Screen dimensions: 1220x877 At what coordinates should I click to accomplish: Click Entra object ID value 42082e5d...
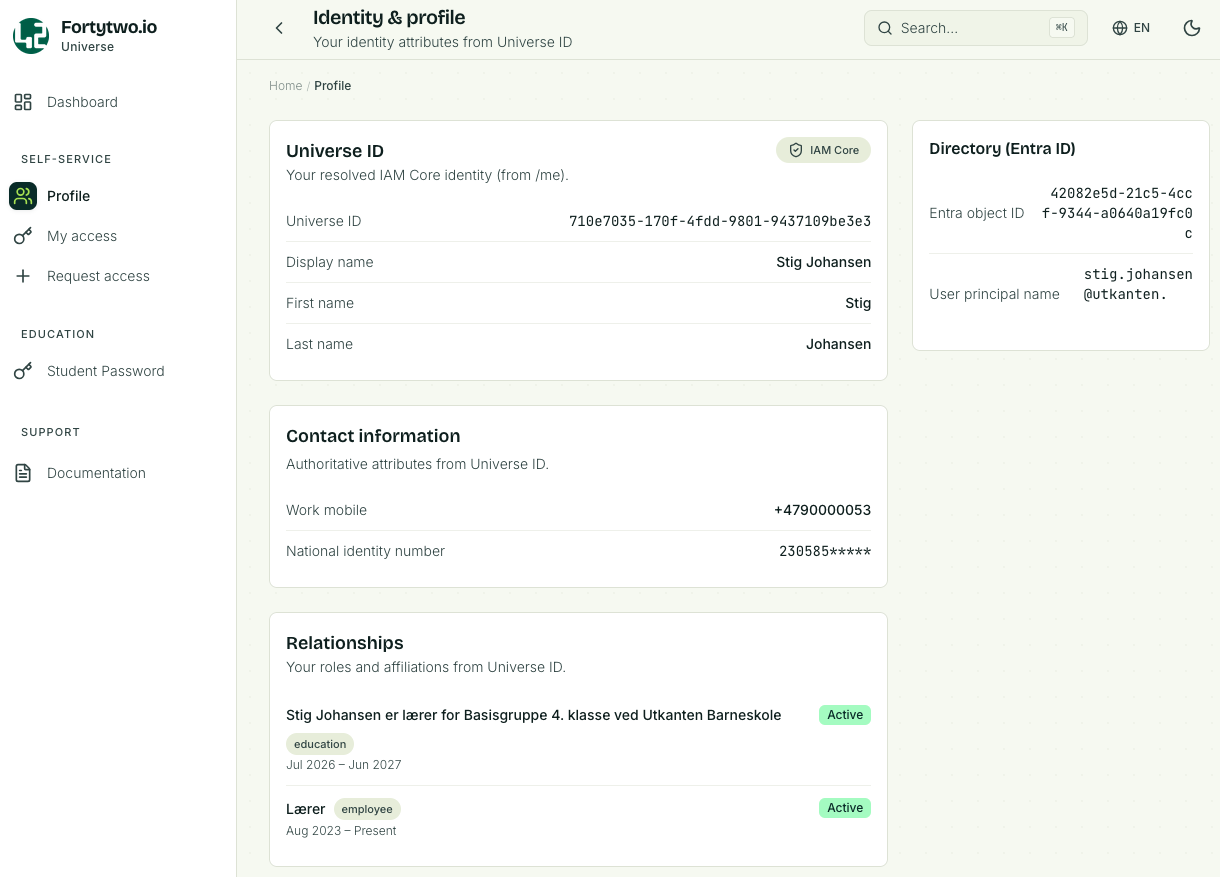point(1117,214)
